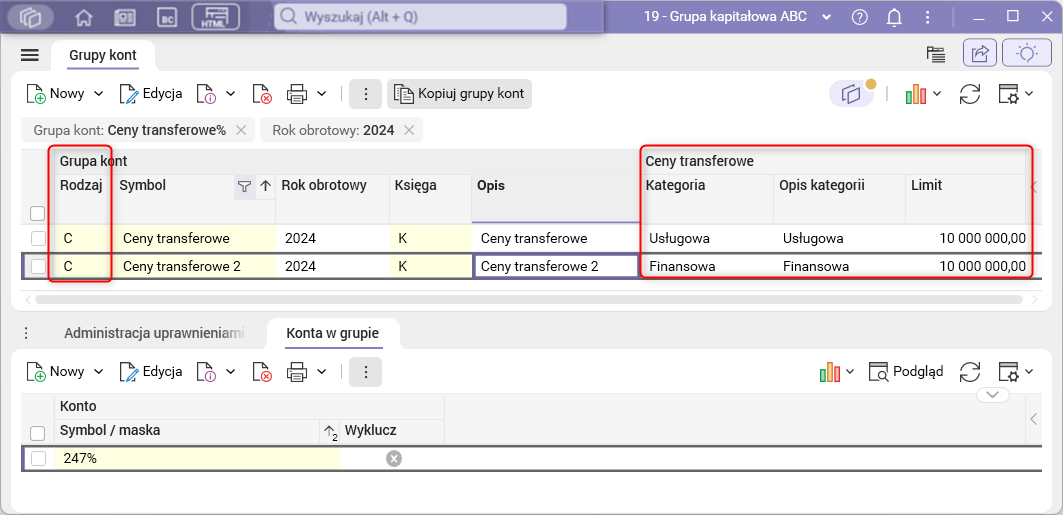The image size is (1063, 515).
Task: Toggle select-all checkbox in Grupy kont table
Action: tap(38, 214)
